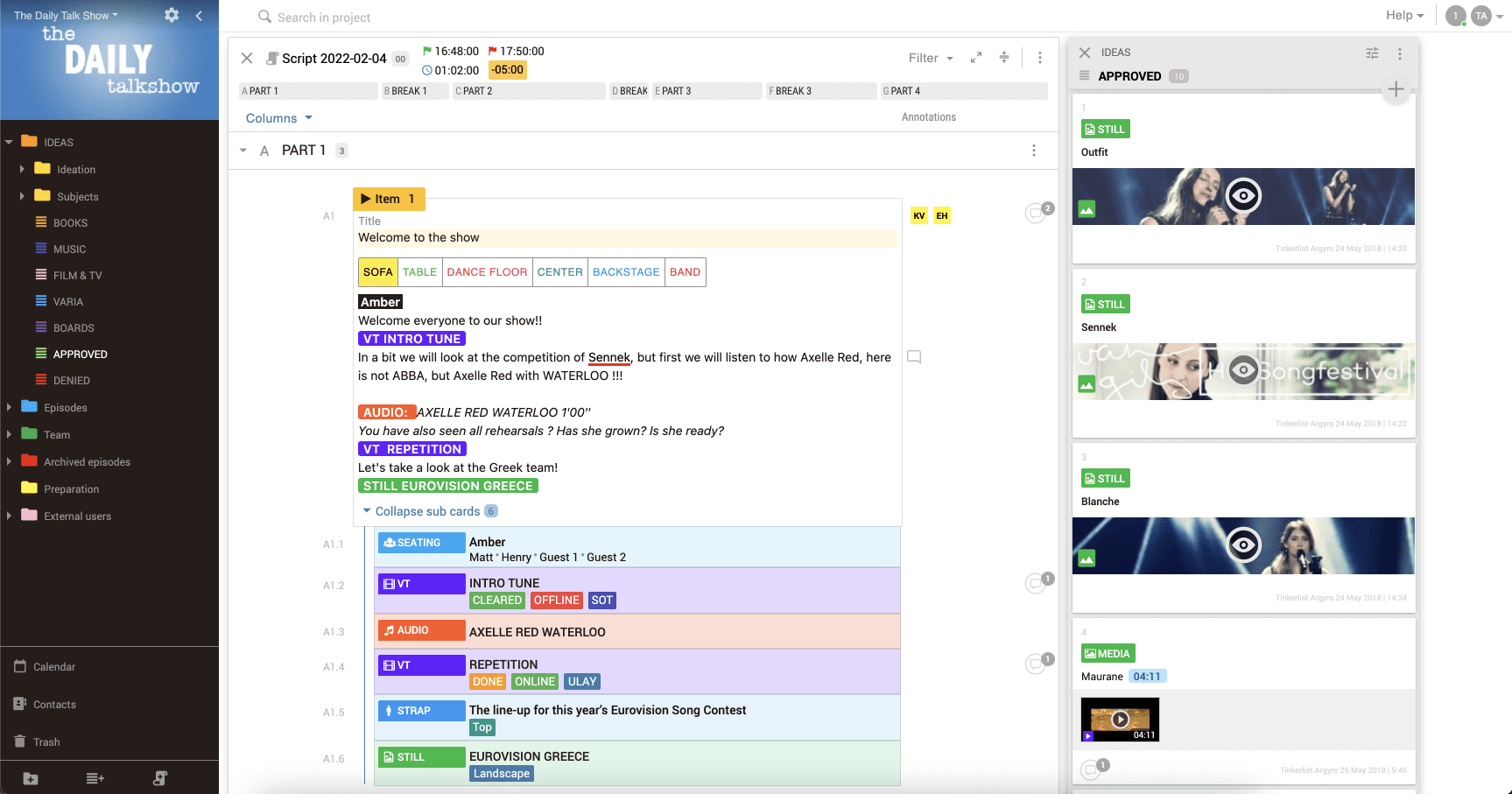Expand the Archived episodes folder

point(9,461)
